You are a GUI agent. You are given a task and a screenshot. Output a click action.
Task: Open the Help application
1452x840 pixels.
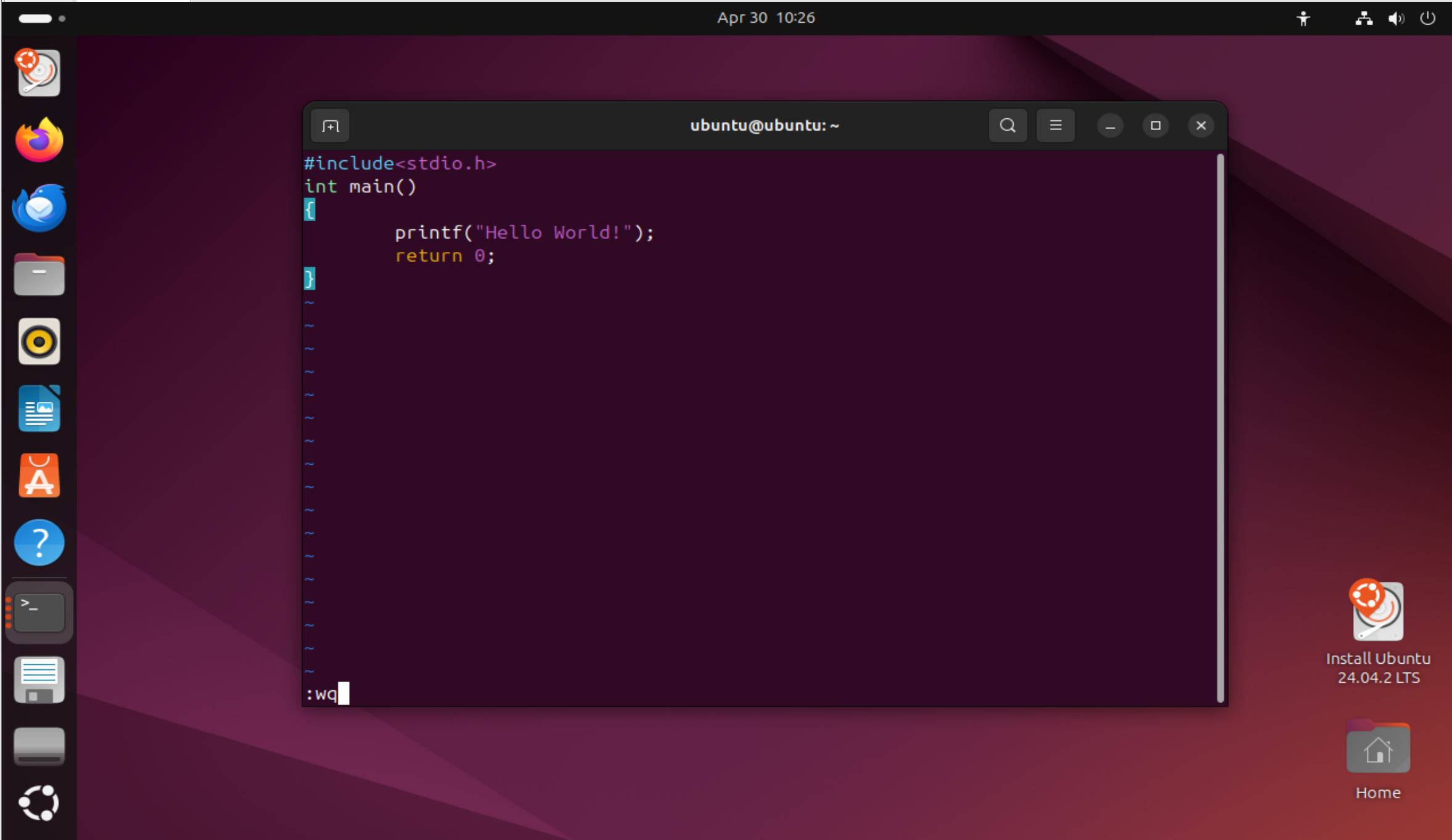(39, 543)
